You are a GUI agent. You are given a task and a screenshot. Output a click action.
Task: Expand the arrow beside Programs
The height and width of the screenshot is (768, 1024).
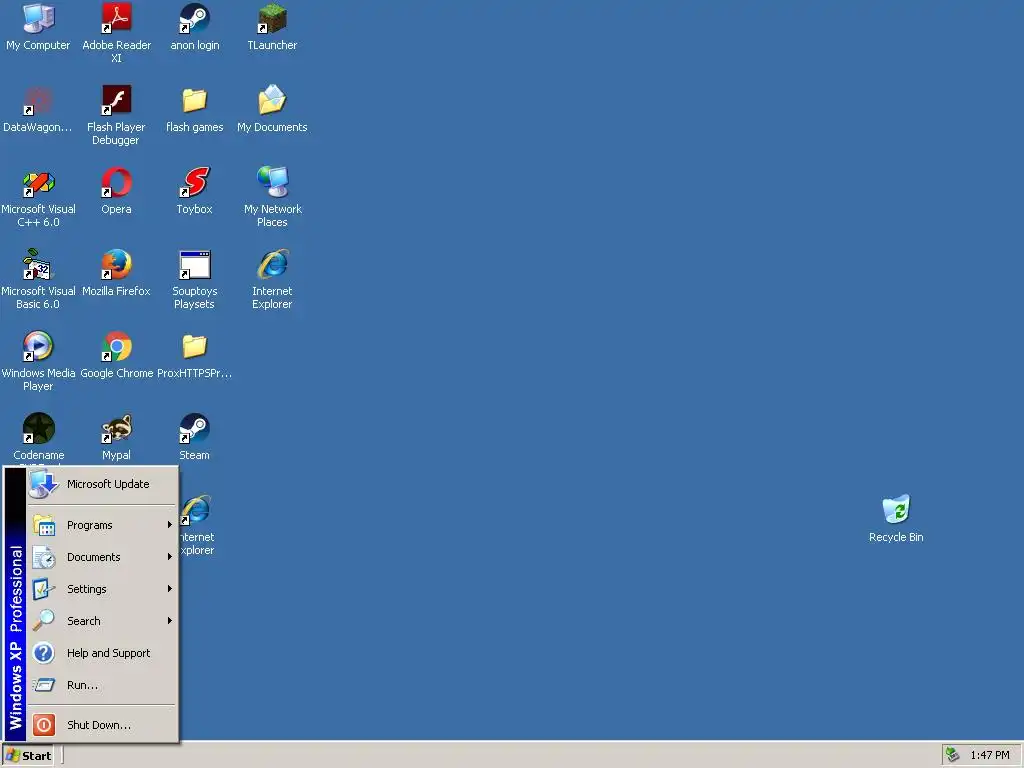(x=169, y=525)
